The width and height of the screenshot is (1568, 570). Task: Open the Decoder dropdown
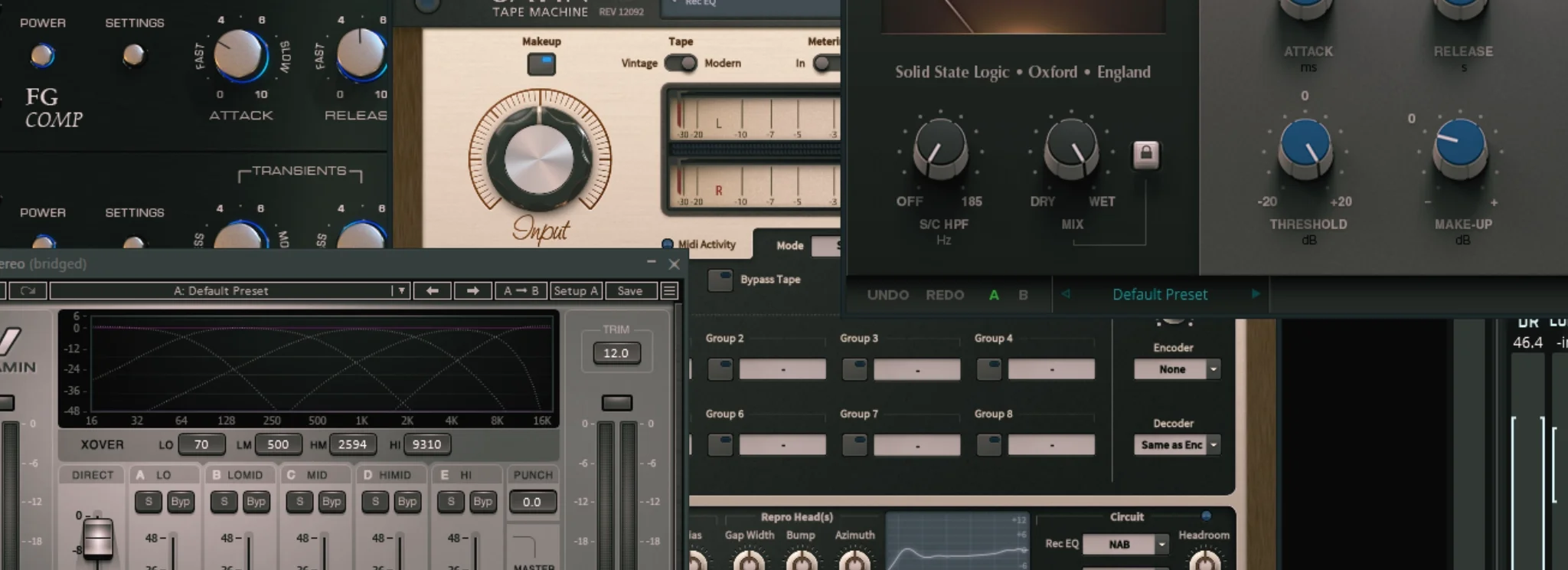click(x=1176, y=445)
